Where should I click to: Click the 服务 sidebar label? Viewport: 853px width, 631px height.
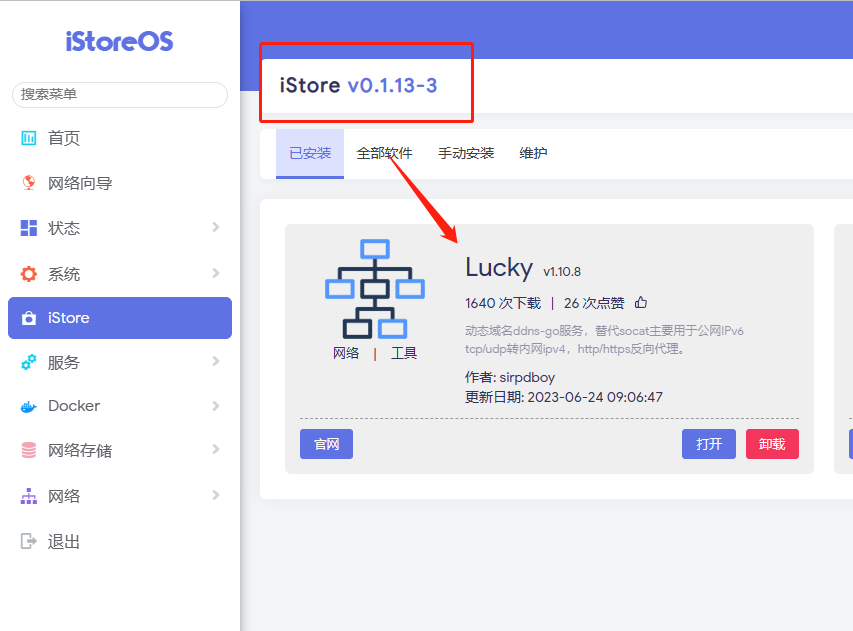tap(64, 362)
